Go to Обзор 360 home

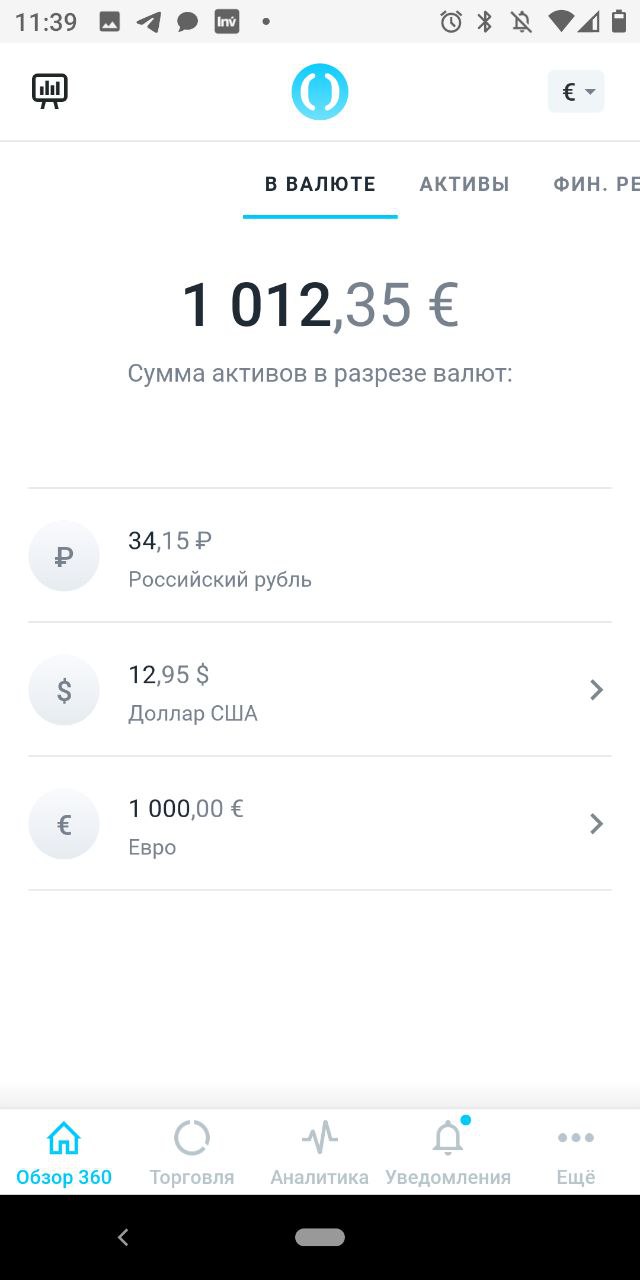coord(64,1152)
